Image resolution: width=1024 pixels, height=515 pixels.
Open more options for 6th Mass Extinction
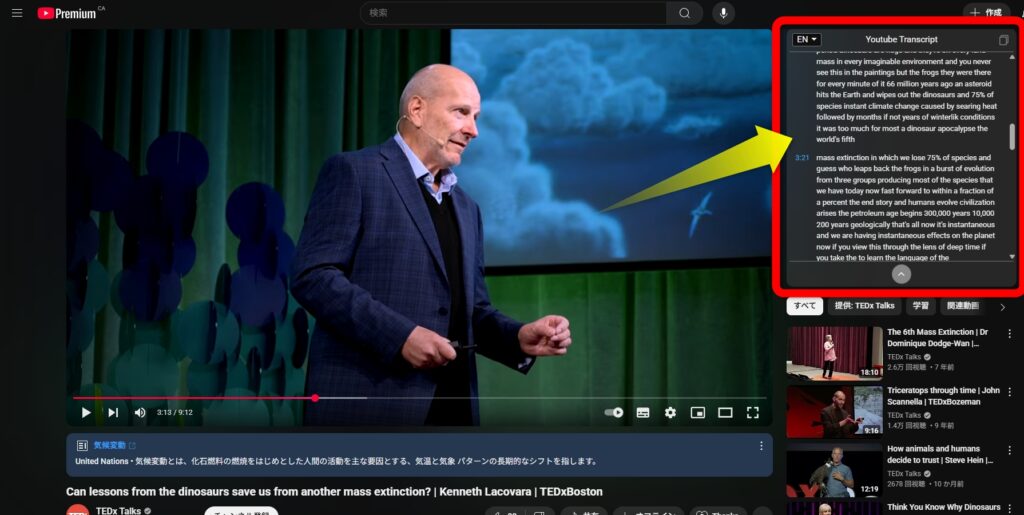[1010, 333]
